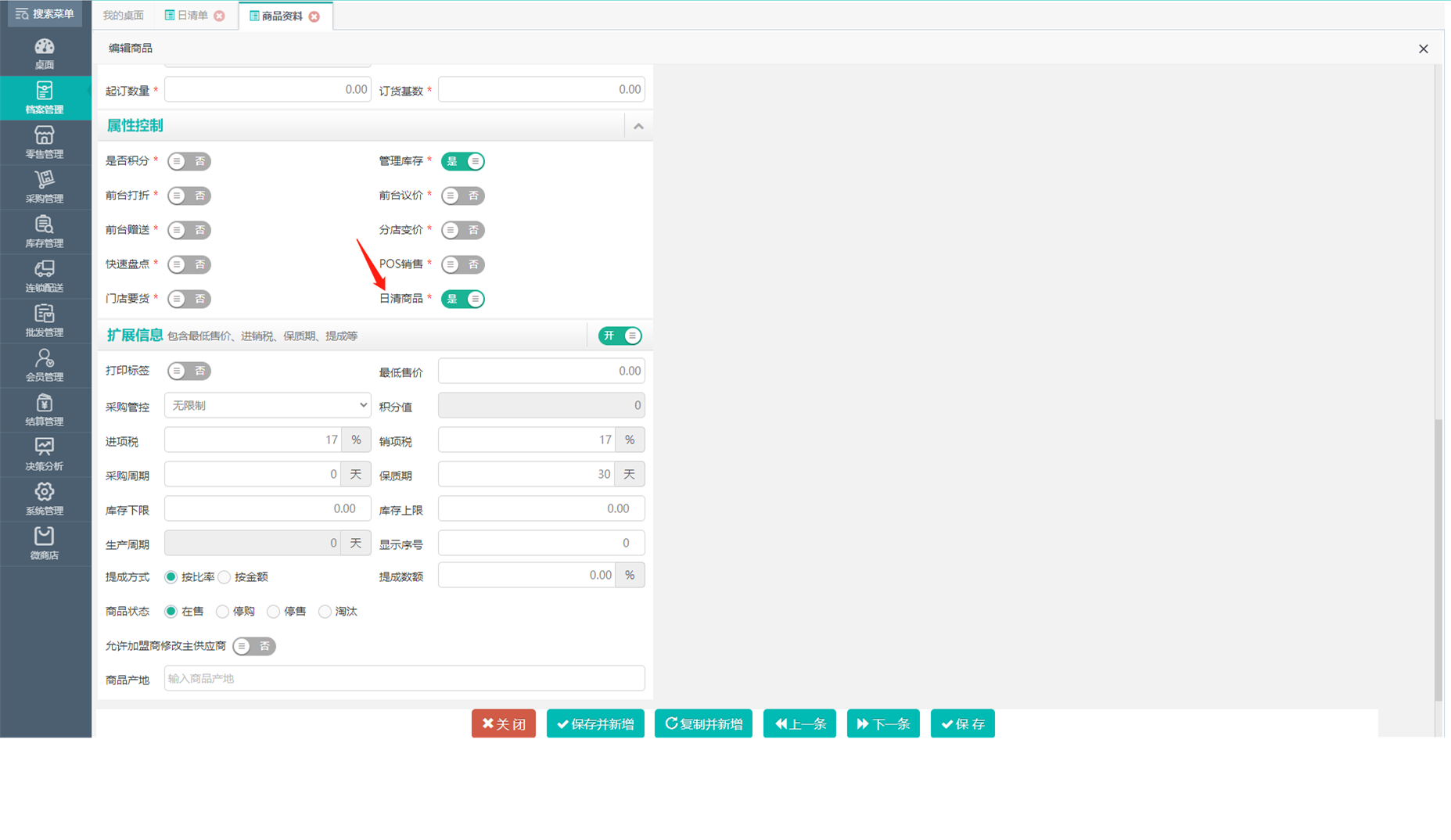Toggle the 前台议价 switch
Screen dimensions: 1451x840
[463, 196]
